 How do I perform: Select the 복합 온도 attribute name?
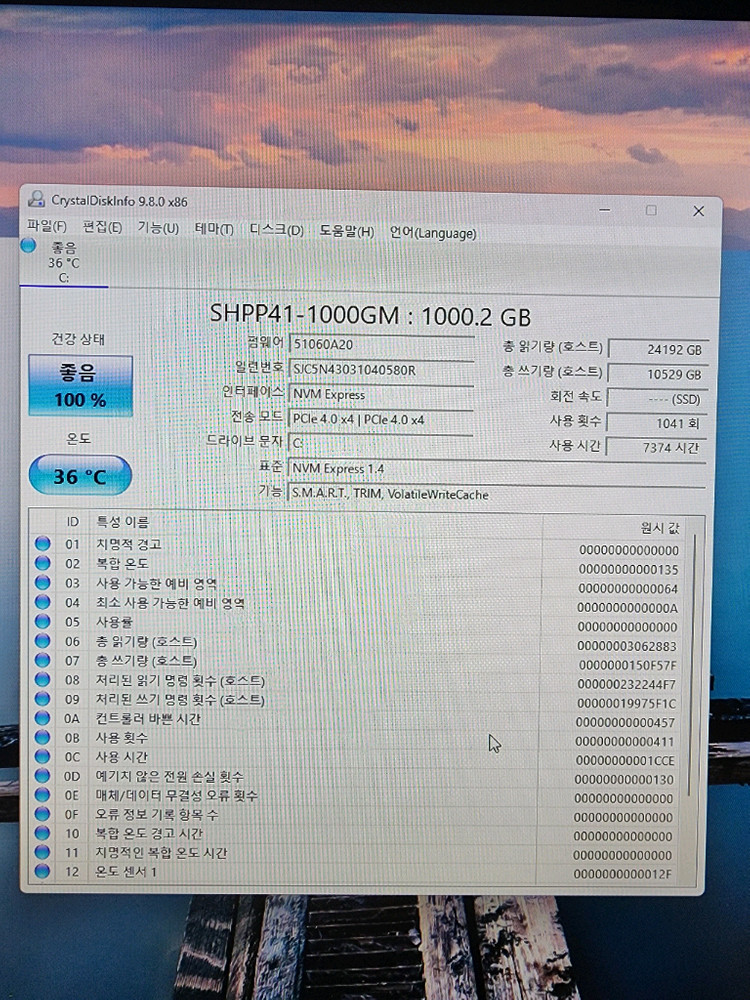tap(122, 563)
